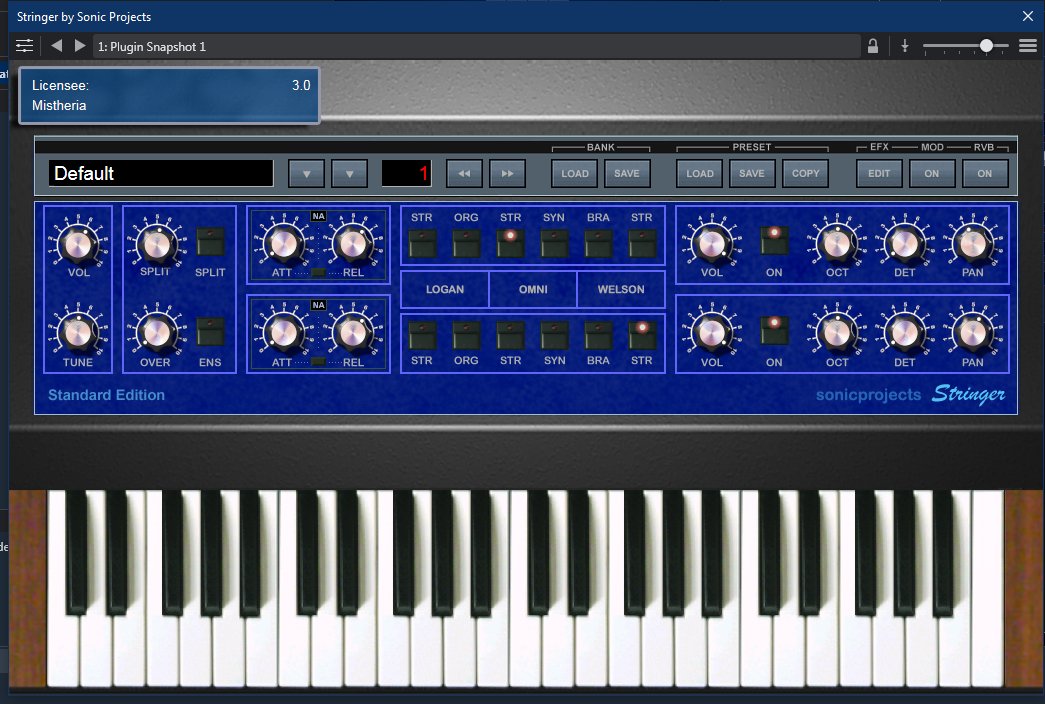Click upper layer OCT knob
The width and height of the screenshot is (1045, 704).
click(x=837, y=243)
